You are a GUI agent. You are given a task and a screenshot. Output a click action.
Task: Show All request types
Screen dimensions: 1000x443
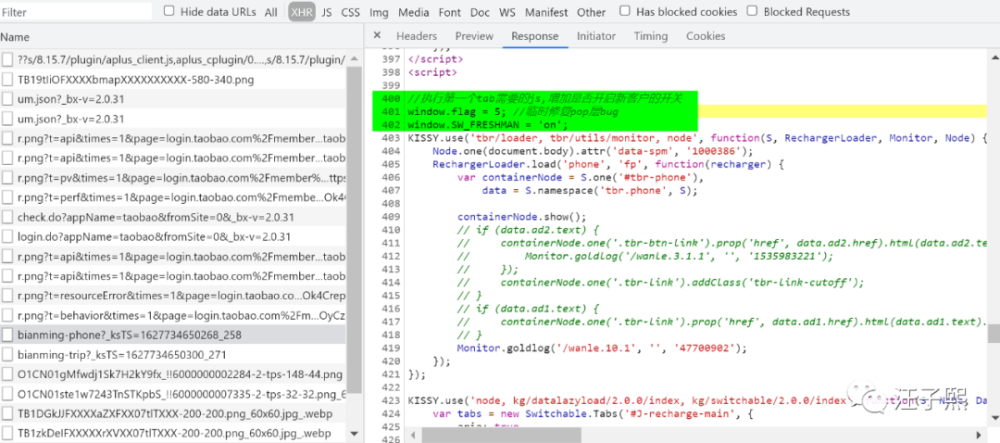[271, 12]
